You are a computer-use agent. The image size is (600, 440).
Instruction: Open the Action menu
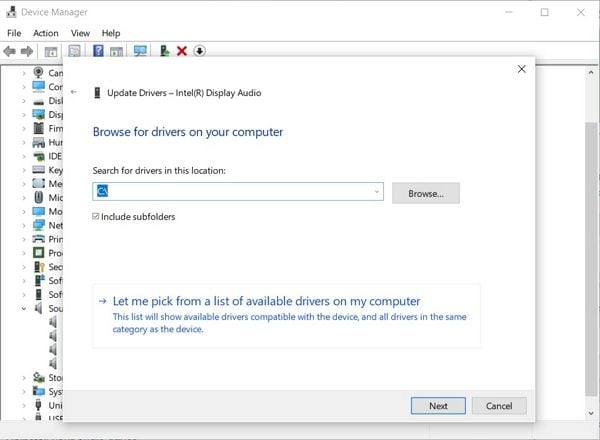coord(46,33)
